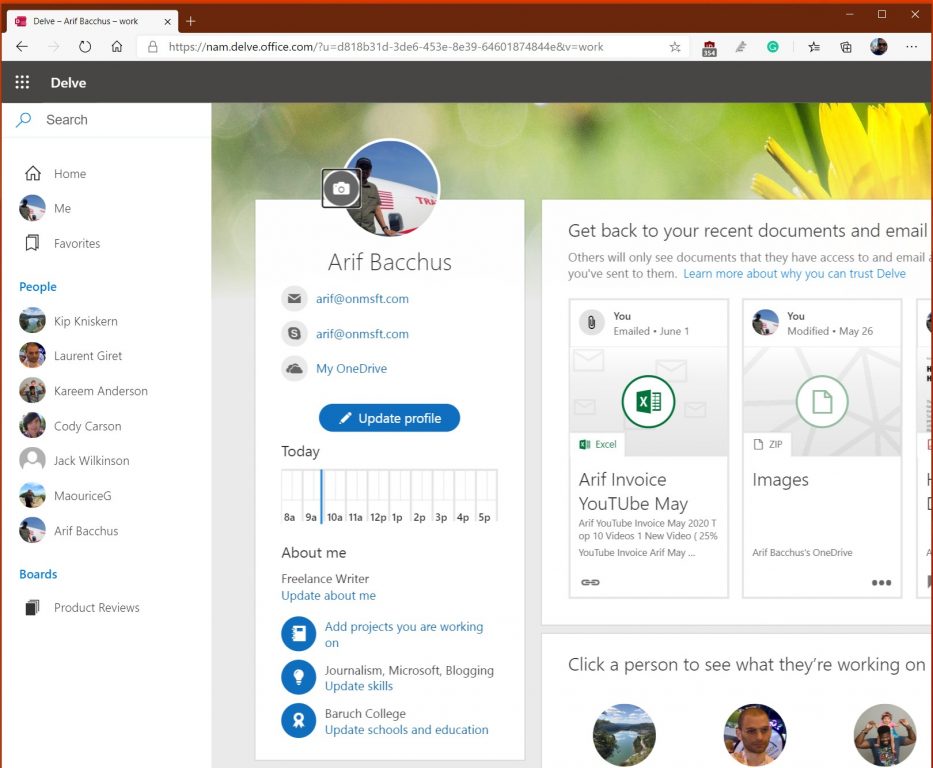Refresh the Delve page
This screenshot has width=933, height=768.
pyautogui.click(x=85, y=46)
